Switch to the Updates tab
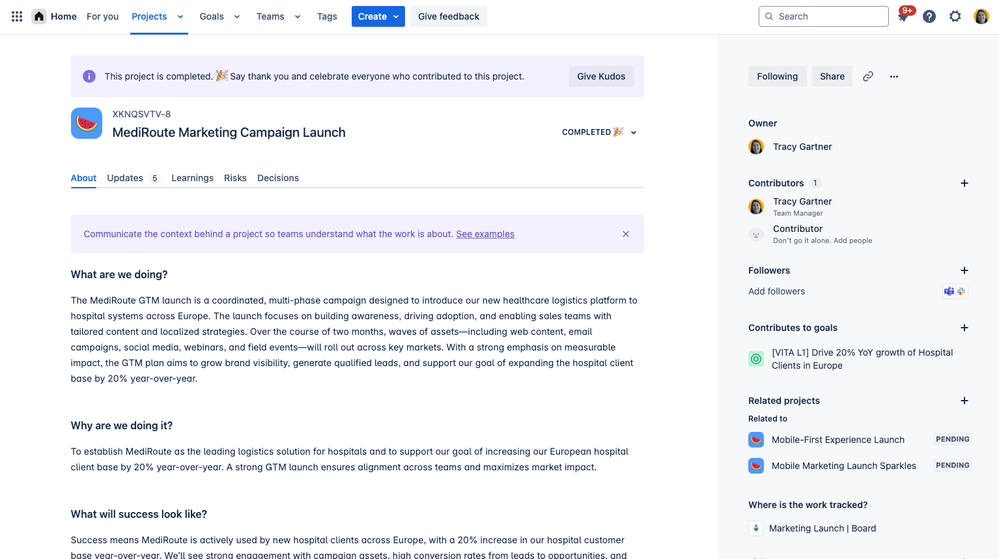 click(x=133, y=178)
